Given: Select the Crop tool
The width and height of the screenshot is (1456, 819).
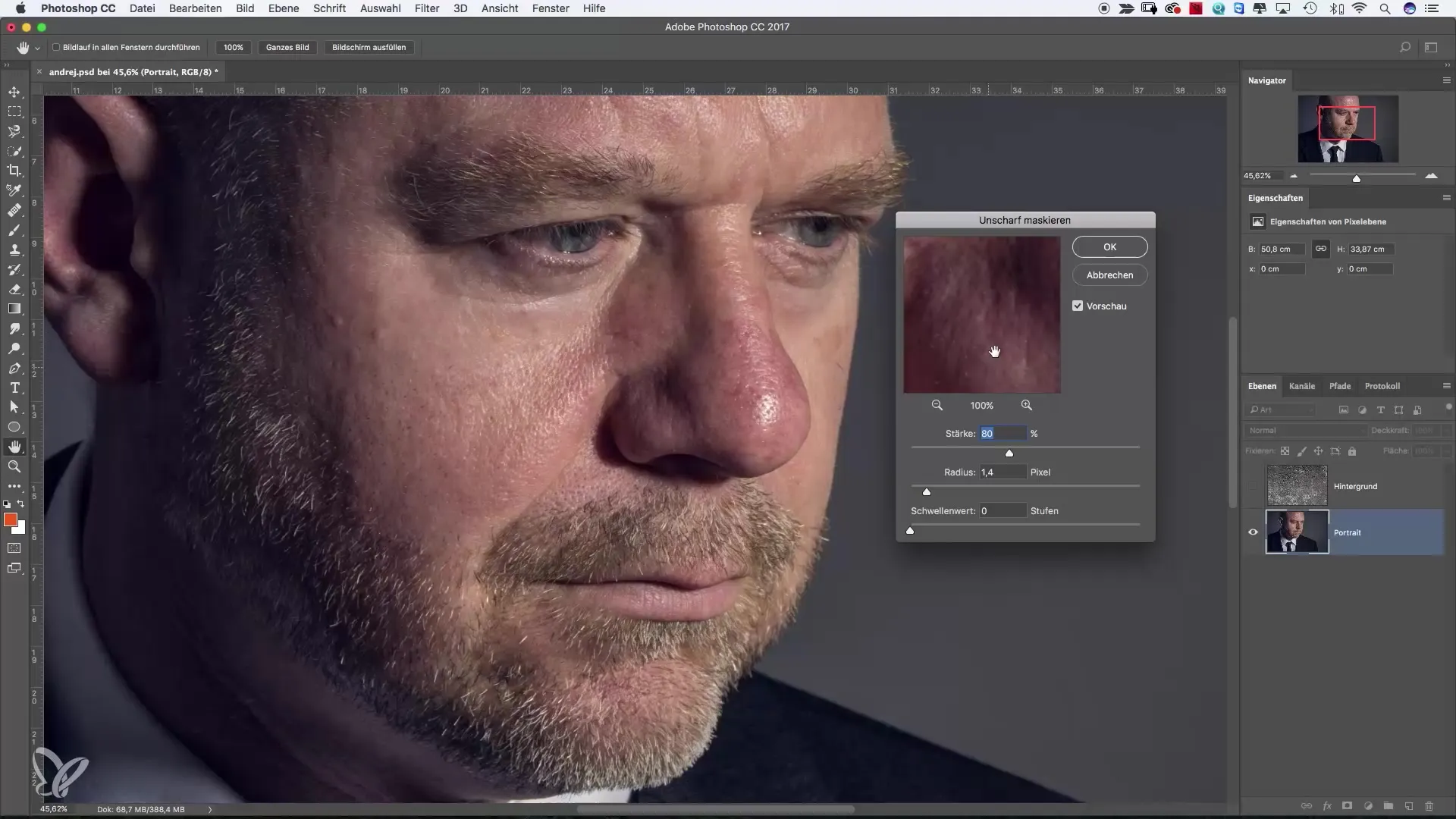Looking at the screenshot, I should click(14, 171).
